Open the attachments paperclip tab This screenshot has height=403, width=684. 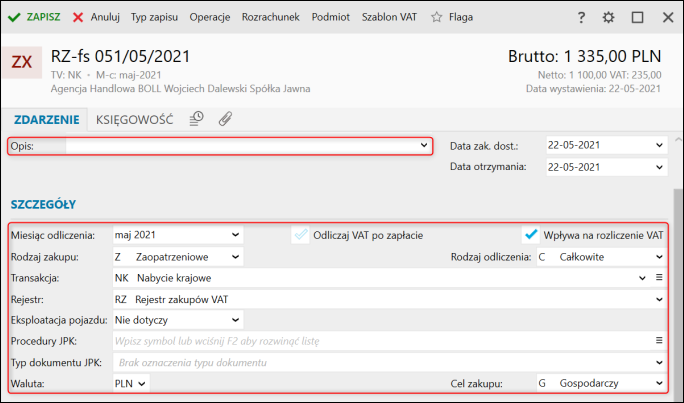pos(225,119)
